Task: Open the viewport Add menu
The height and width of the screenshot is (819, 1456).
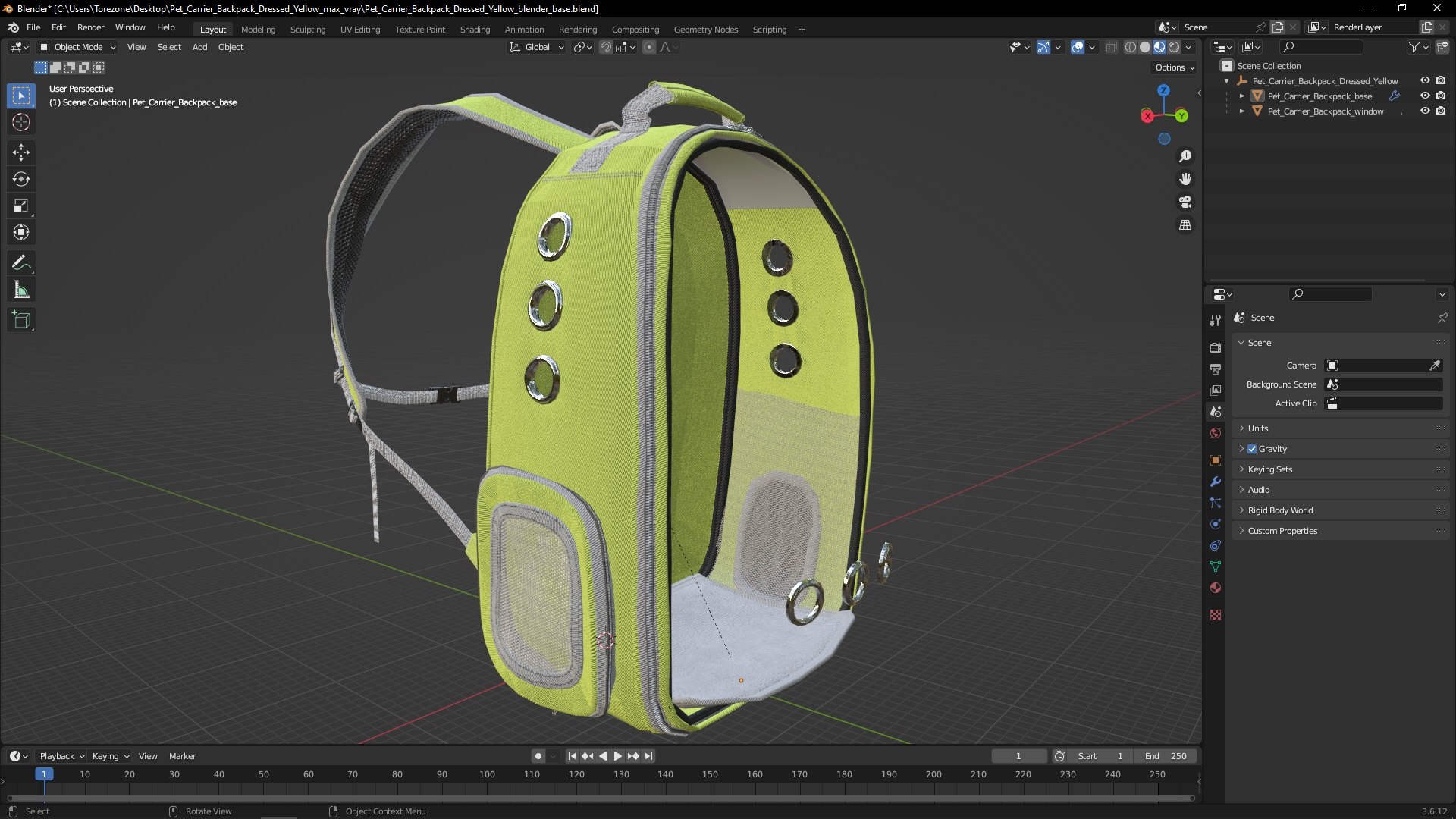Action: [x=199, y=47]
